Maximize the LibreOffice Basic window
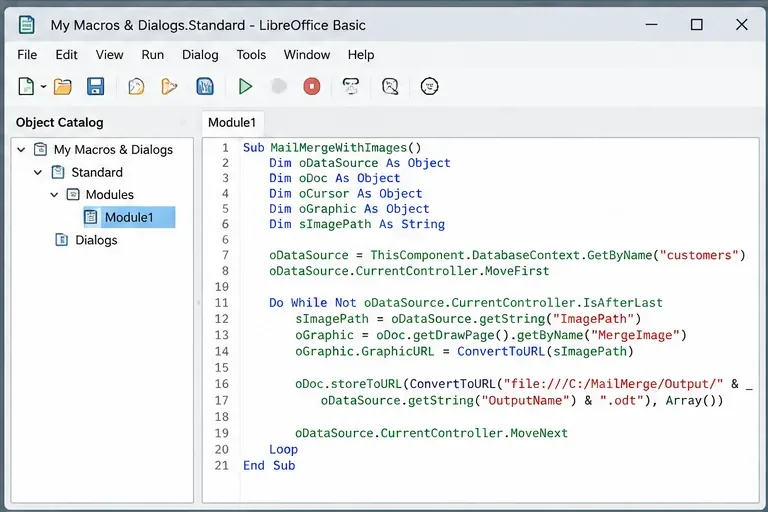This screenshot has height=512, width=768. point(696,24)
